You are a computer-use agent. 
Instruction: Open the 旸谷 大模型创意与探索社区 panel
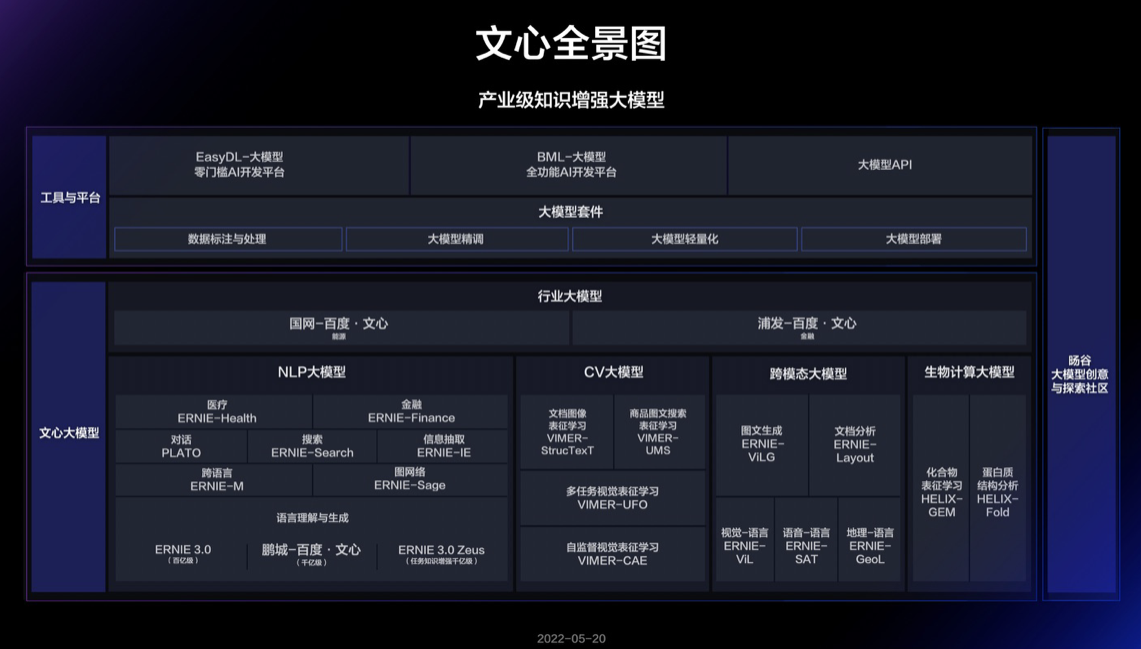(1081, 364)
